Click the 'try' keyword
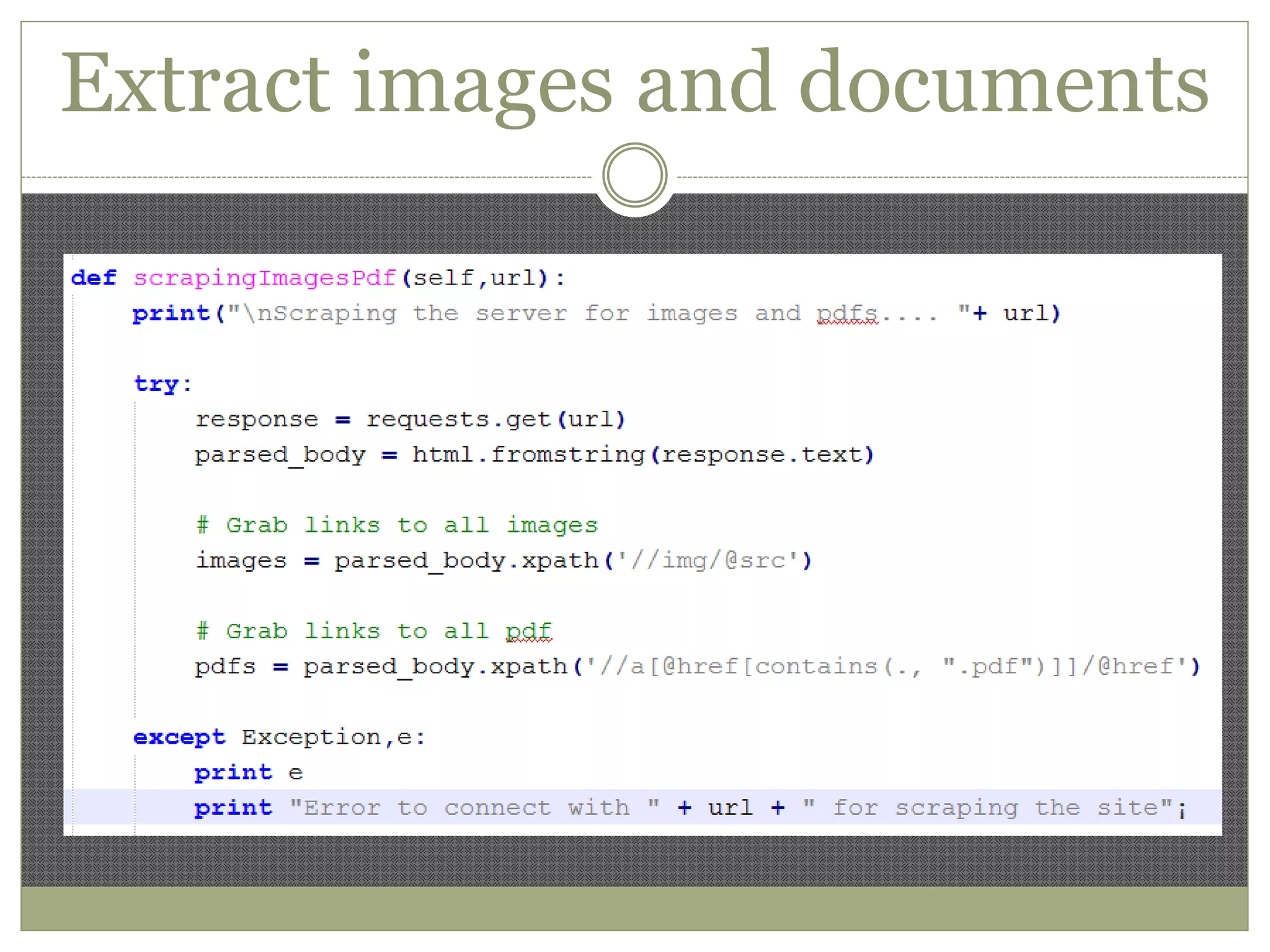The width and height of the screenshot is (1270, 952). (x=157, y=384)
